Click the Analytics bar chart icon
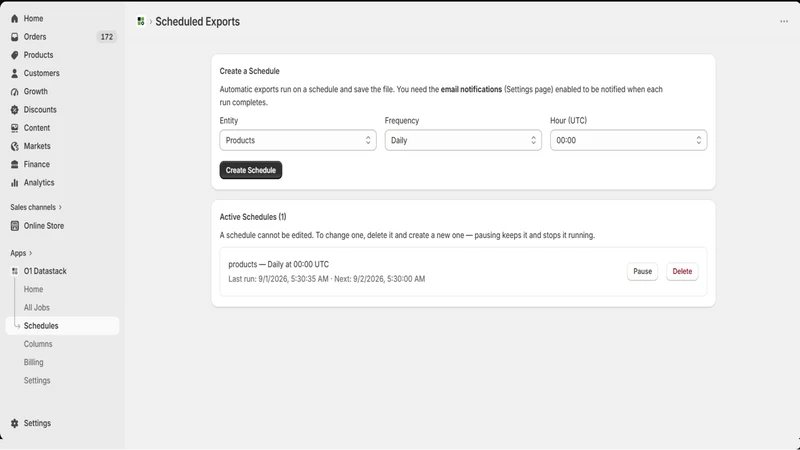The image size is (800, 450). tap(14, 183)
